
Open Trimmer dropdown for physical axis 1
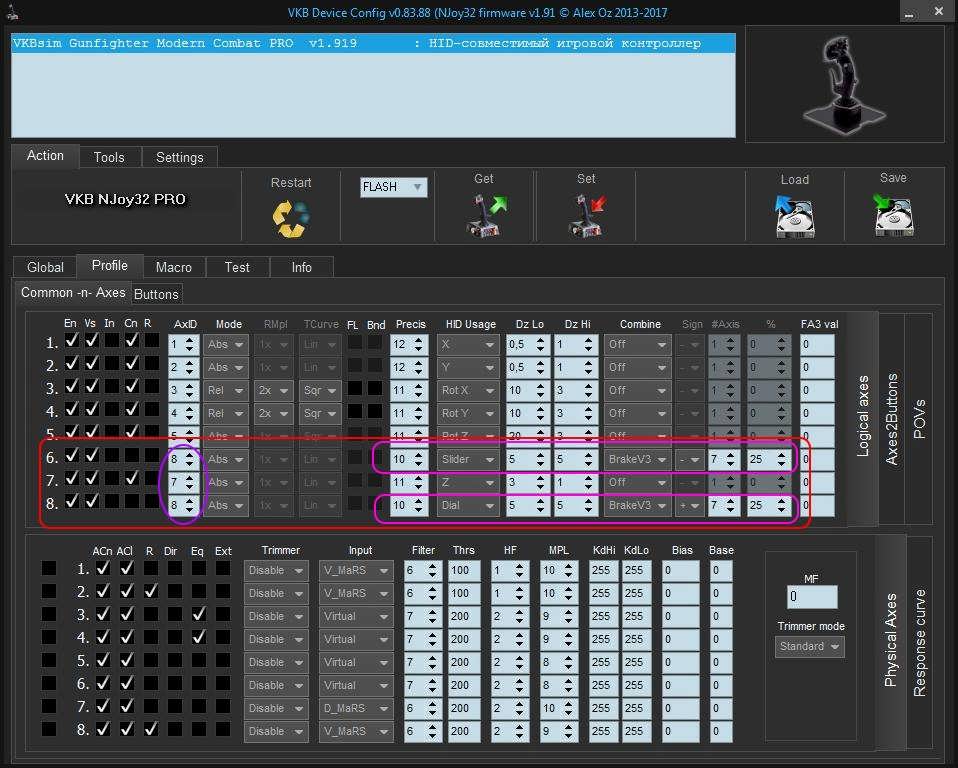point(276,571)
